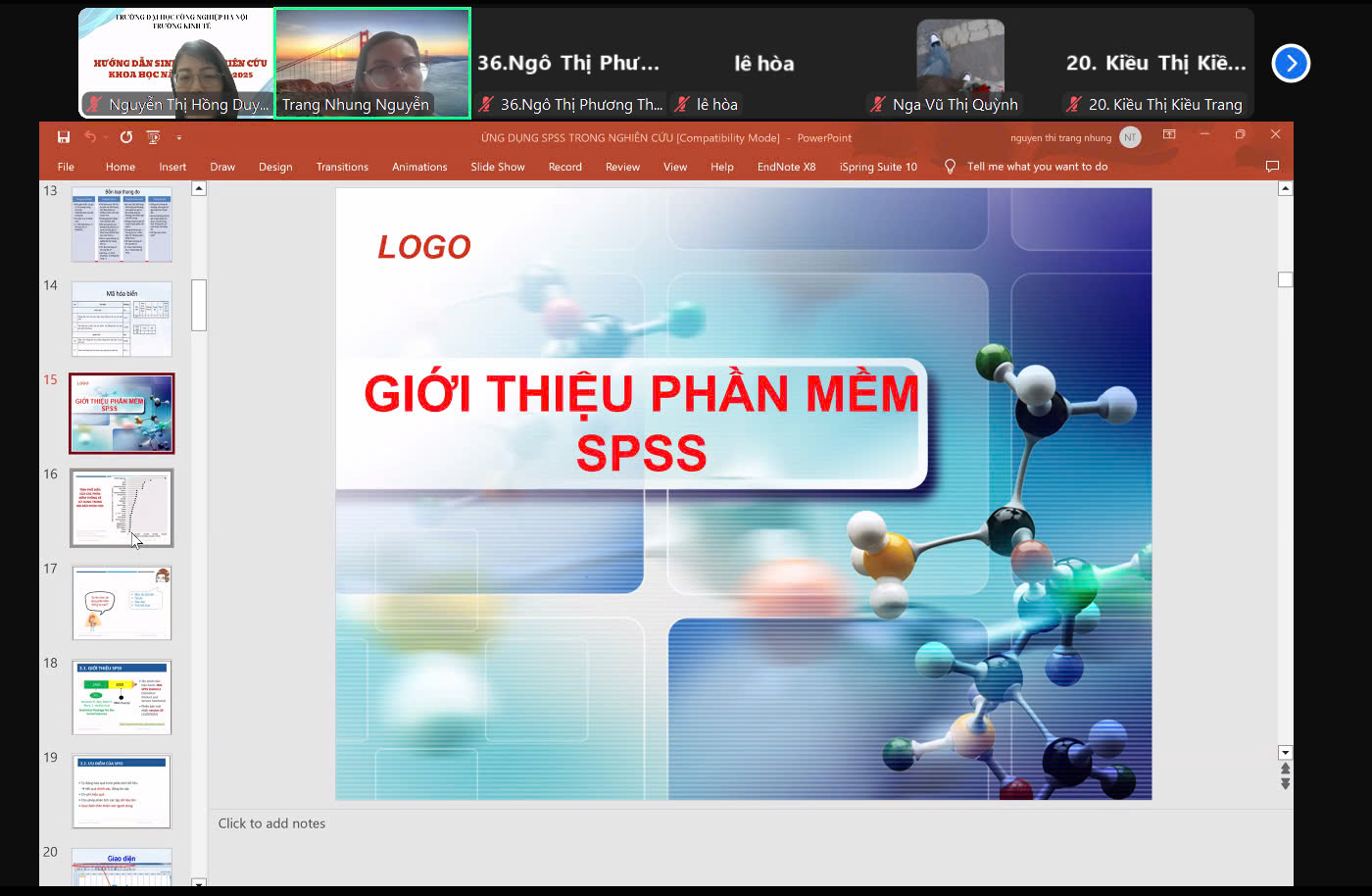Click muted mic icon of 36.Ngô Thị Phương
Image resolution: width=1372 pixels, height=896 pixels.
pos(486,104)
